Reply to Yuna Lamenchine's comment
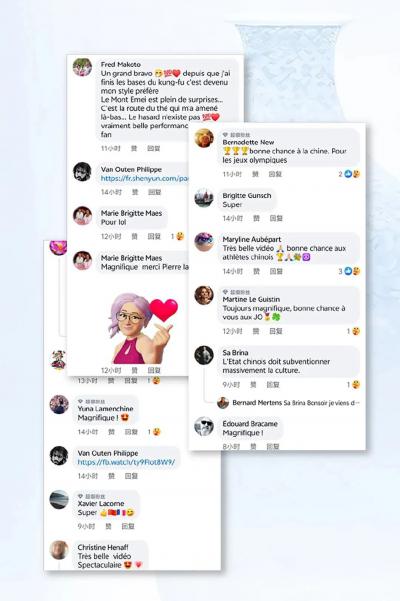Viewport: 400px width, 601px height. coord(131,432)
